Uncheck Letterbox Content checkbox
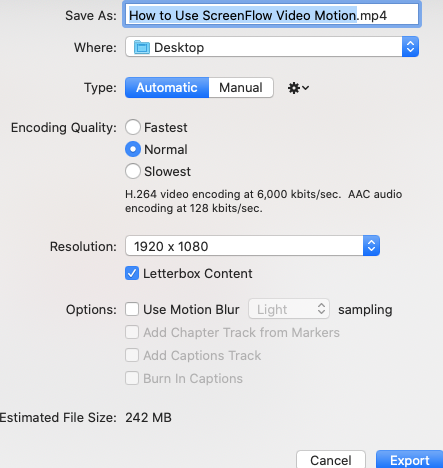Image resolution: width=443 pixels, height=468 pixels. point(132,273)
